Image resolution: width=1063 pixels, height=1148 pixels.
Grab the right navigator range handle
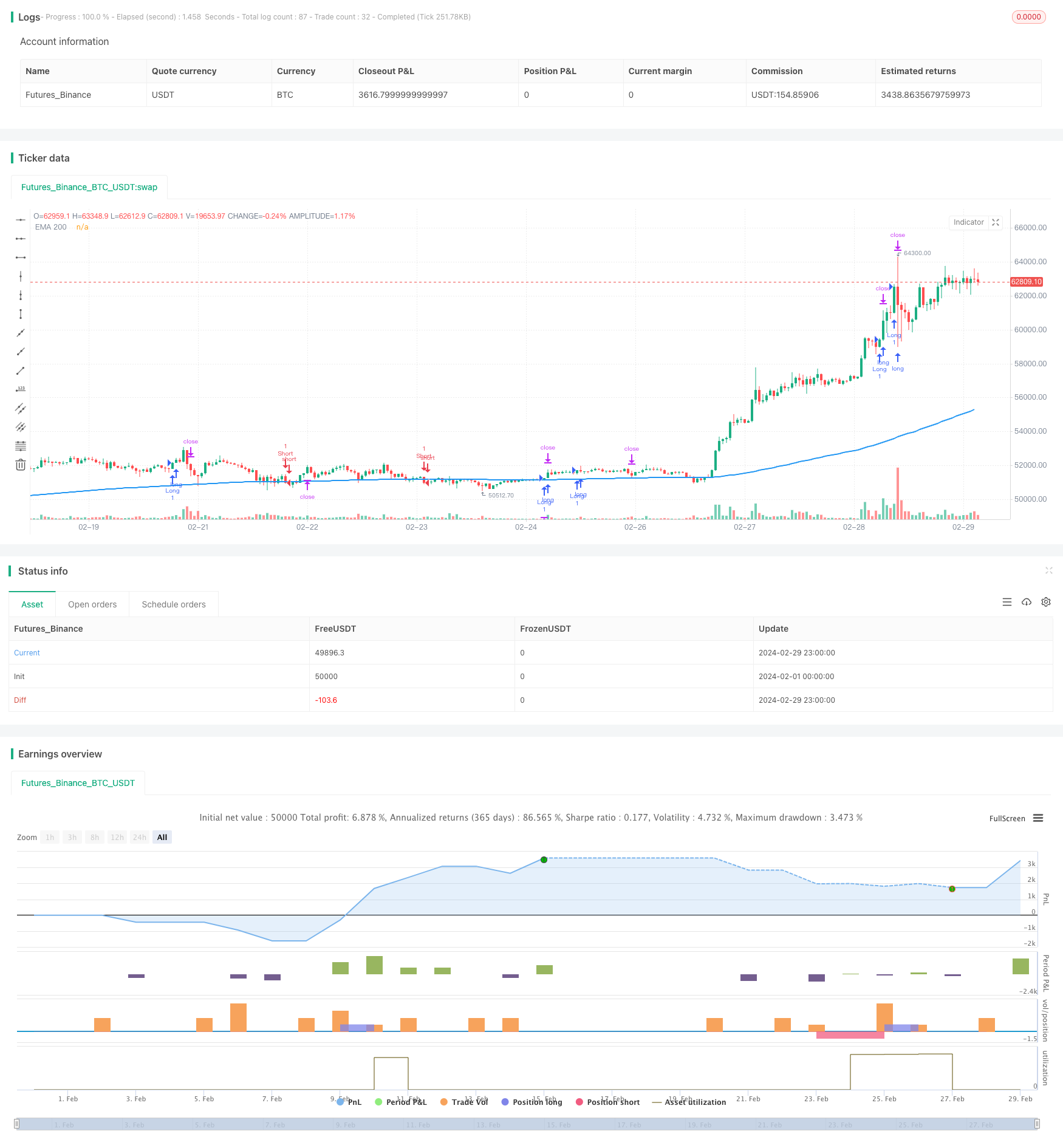point(1037,1124)
